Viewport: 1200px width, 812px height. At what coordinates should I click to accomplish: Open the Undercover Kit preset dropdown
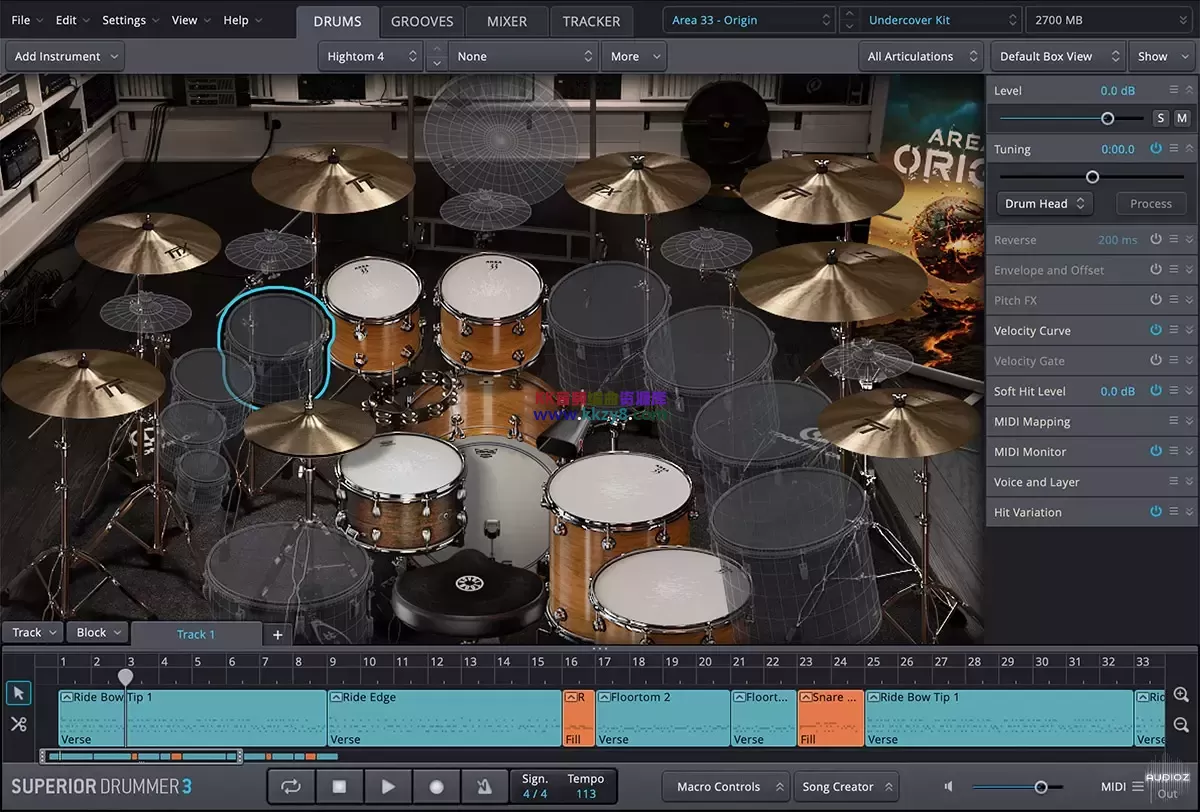941,20
